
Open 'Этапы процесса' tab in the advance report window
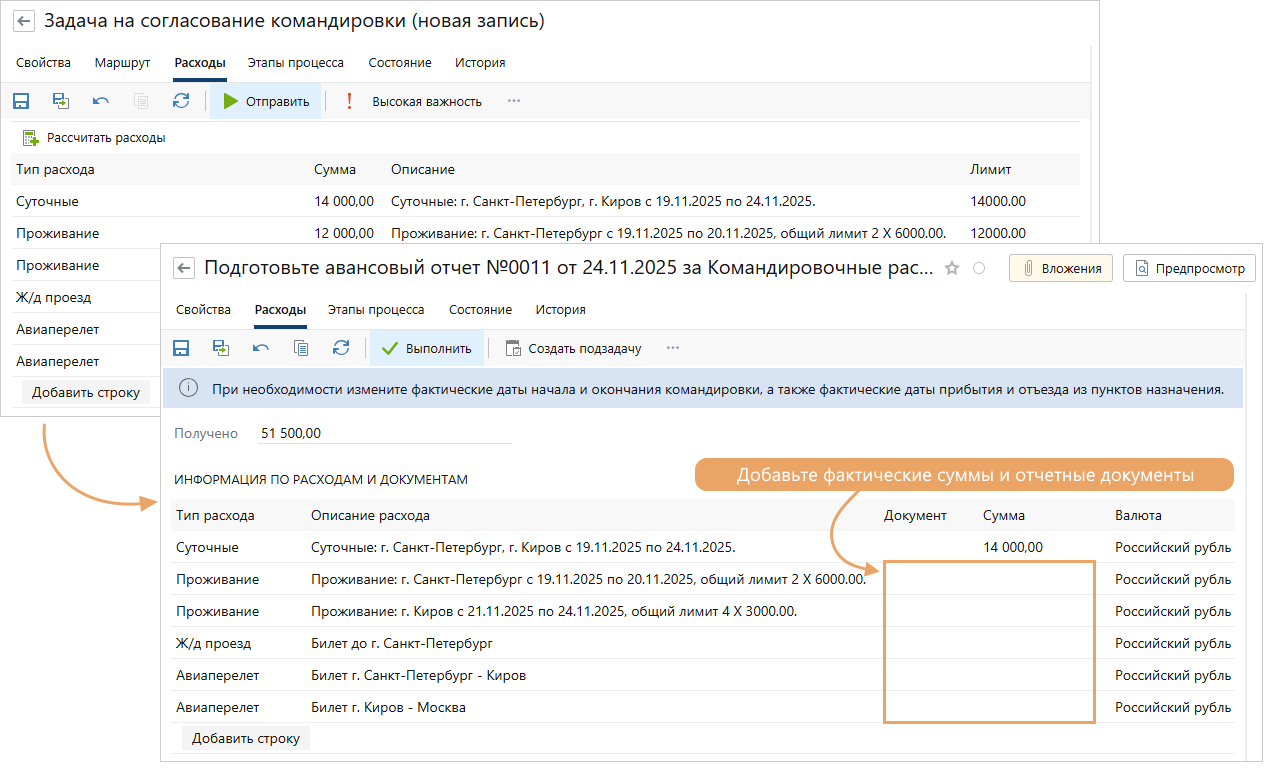tap(376, 310)
